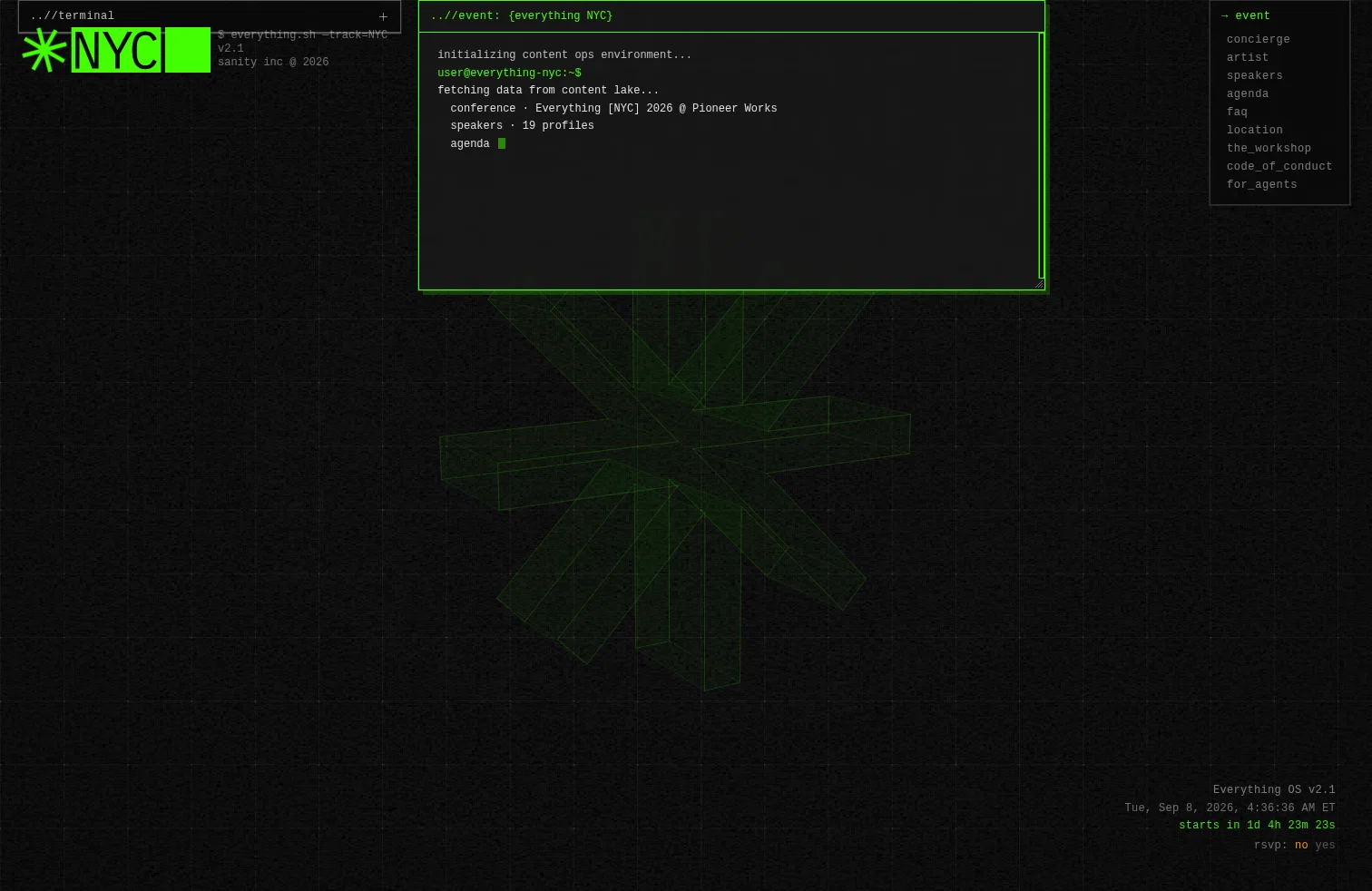The height and width of the screenshot is (891, 1372).
Task: Click the date and time readout
Action: (x=1230, y=808)
